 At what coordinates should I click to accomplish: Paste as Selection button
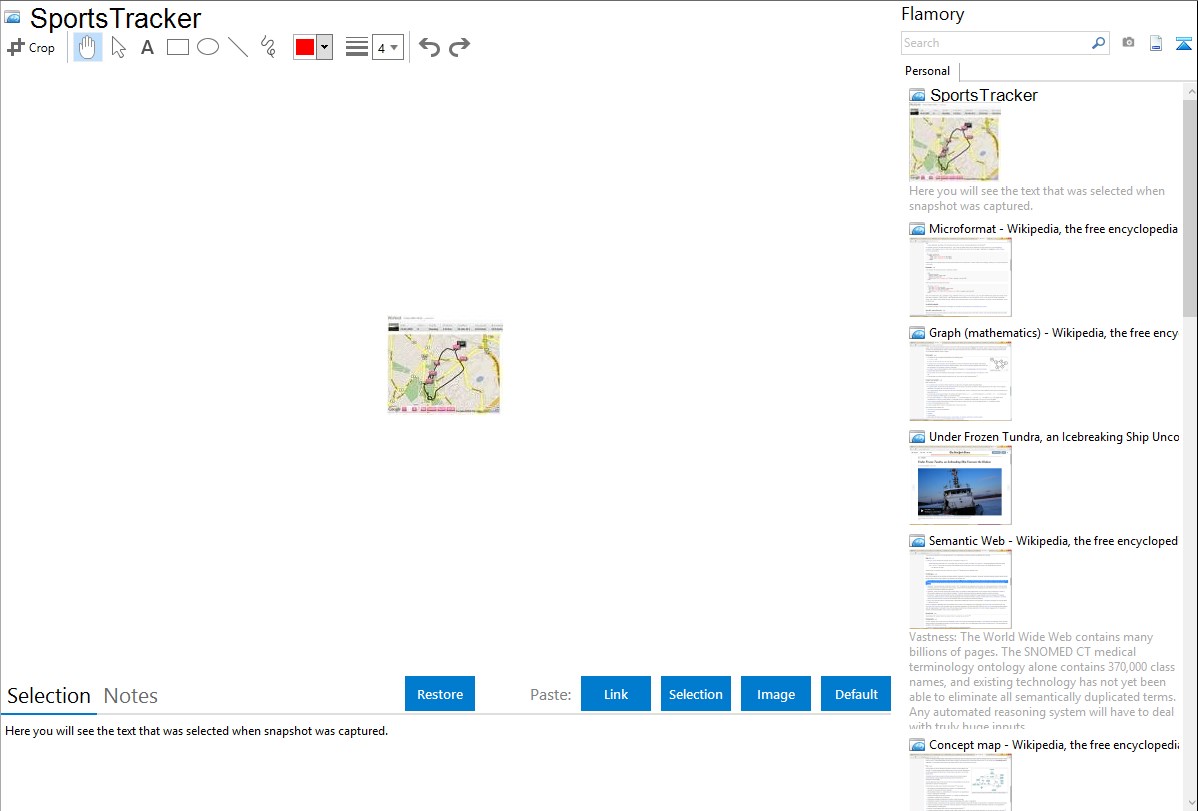pos(695,694)
